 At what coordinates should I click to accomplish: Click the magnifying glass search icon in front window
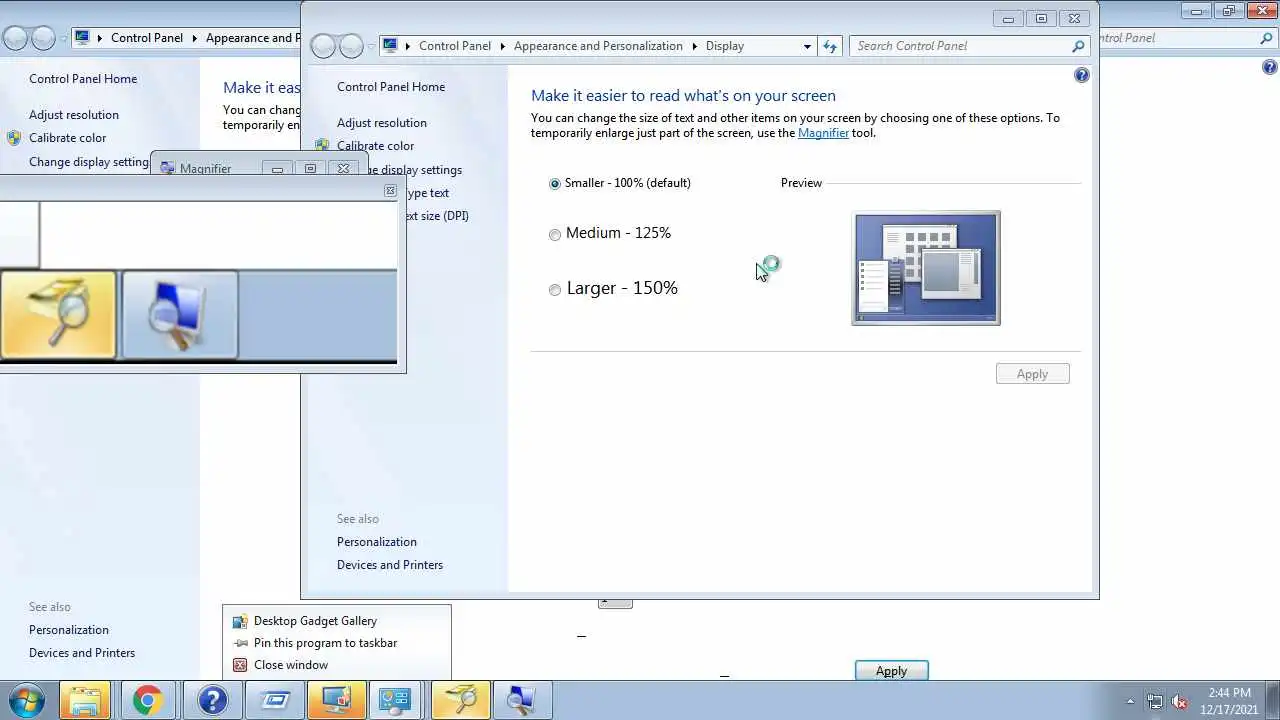coord(1078,46)
